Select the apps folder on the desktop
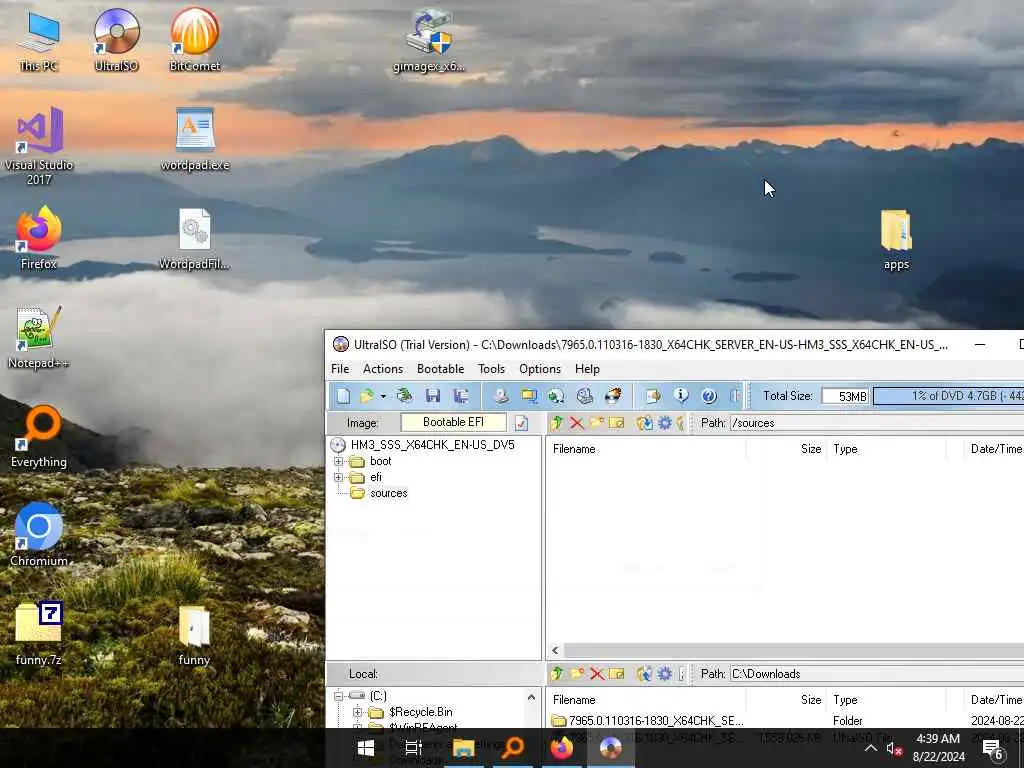The image size is (1024, 768). point(896,240)
